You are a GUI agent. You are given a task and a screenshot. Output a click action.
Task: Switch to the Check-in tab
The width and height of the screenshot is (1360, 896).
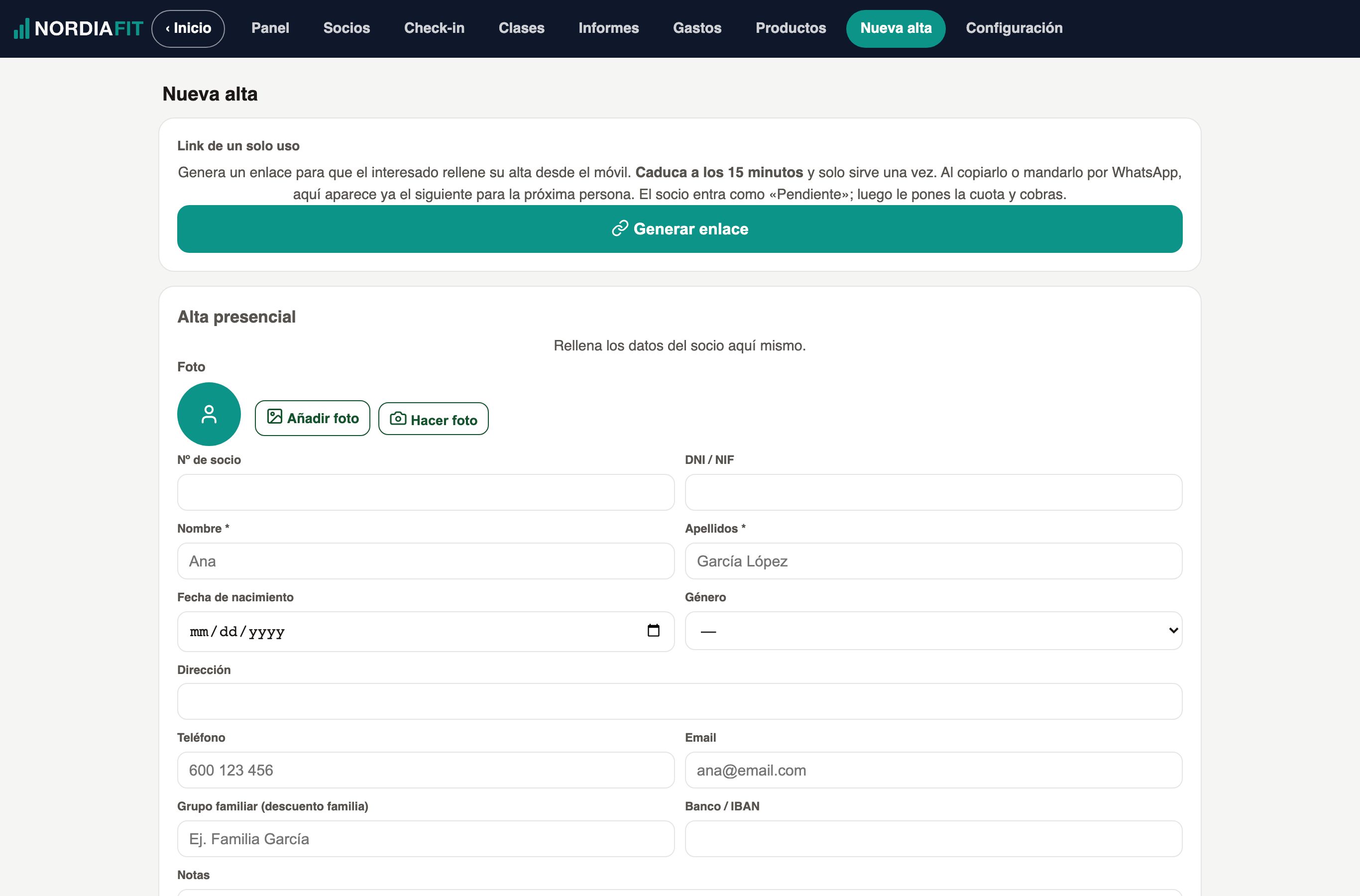point(434,28)
